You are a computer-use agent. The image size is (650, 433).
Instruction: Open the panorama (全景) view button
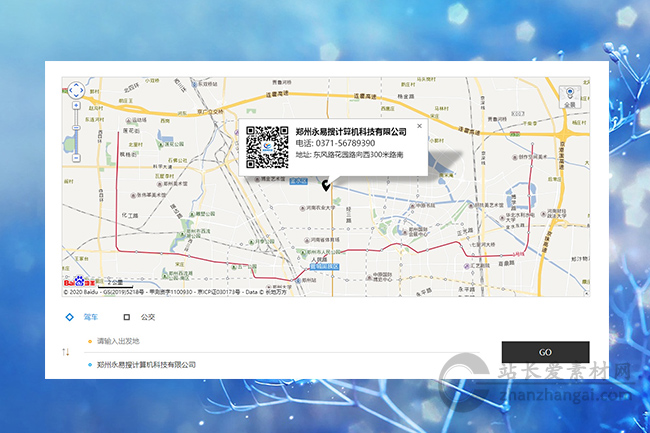click(570, 97)
